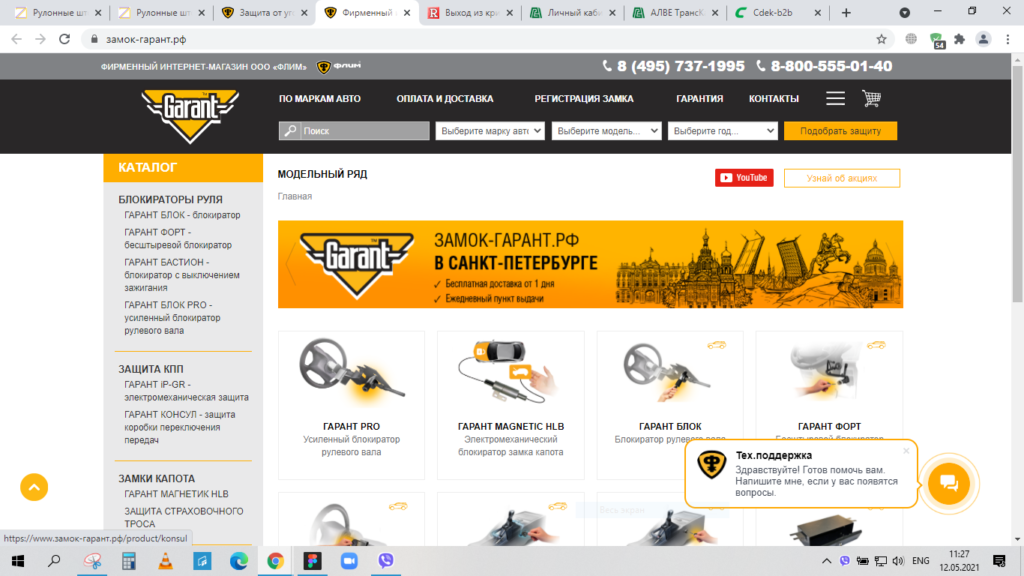
Task: Switch input language ENG indicator
Action: pyautogui.click(x=920, y=561)
